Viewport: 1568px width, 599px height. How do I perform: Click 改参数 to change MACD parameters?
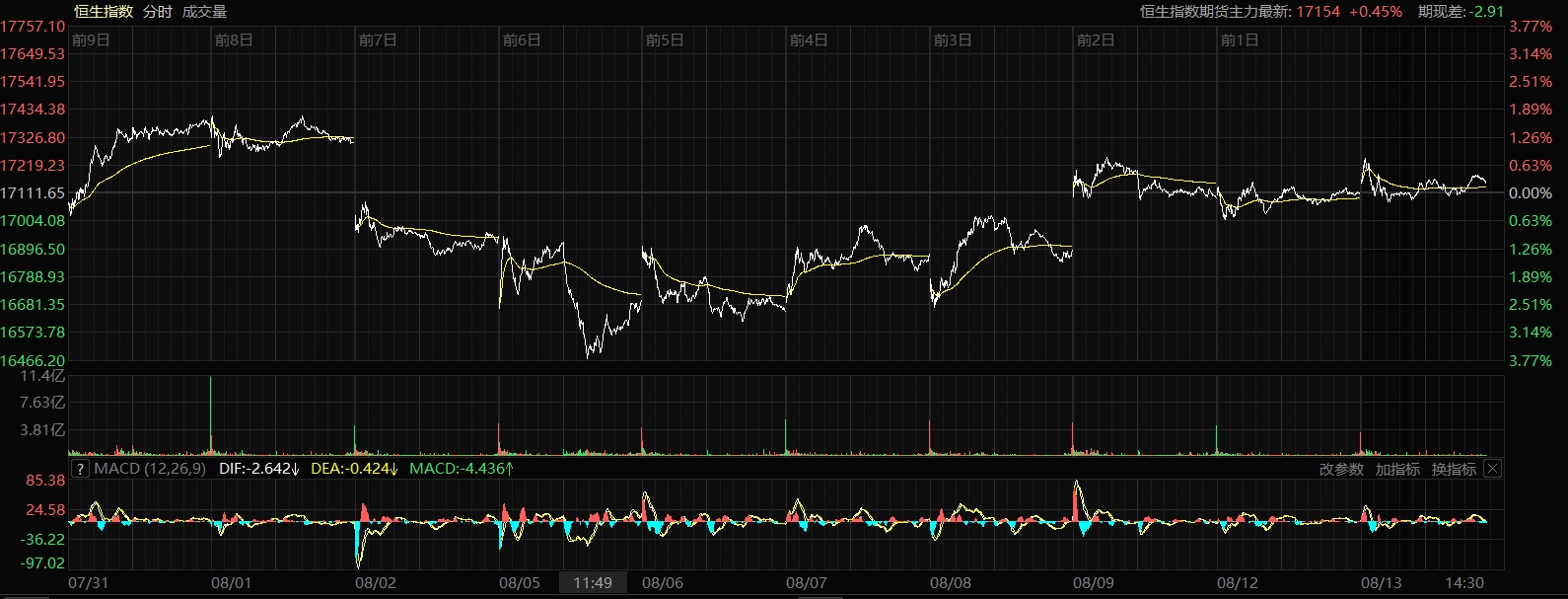tap(1341, 470)
